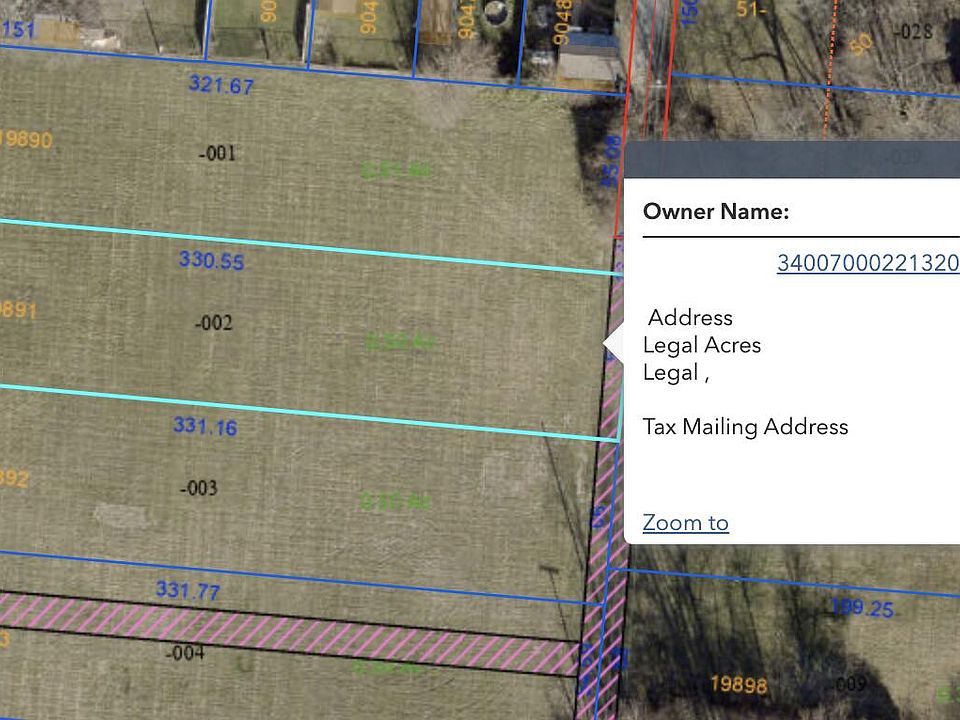
Task: Click the Tax Mailing Address text
Action: (x=746, y=427)
